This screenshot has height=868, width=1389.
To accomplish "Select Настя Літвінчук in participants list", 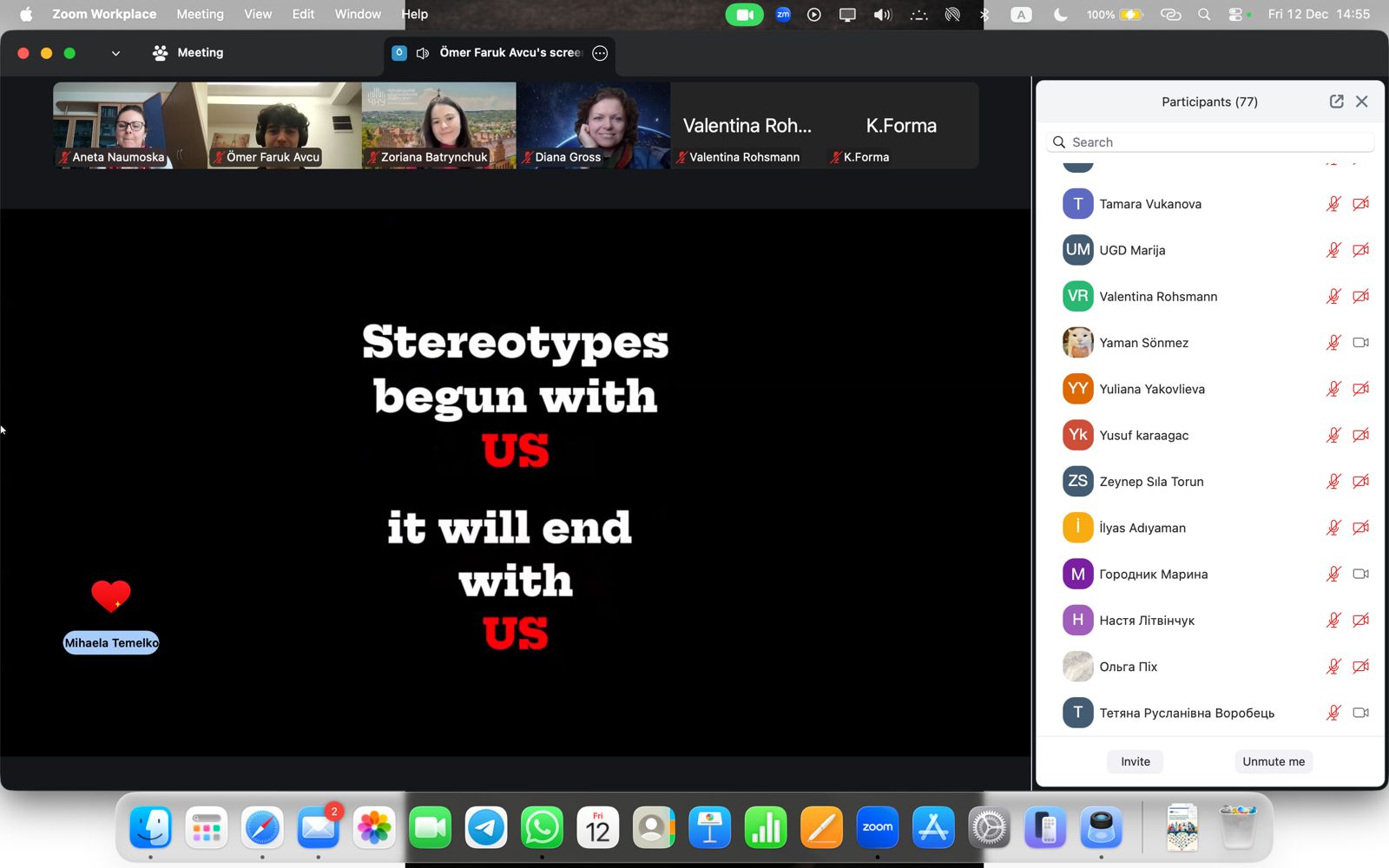I will point(1211,621).
